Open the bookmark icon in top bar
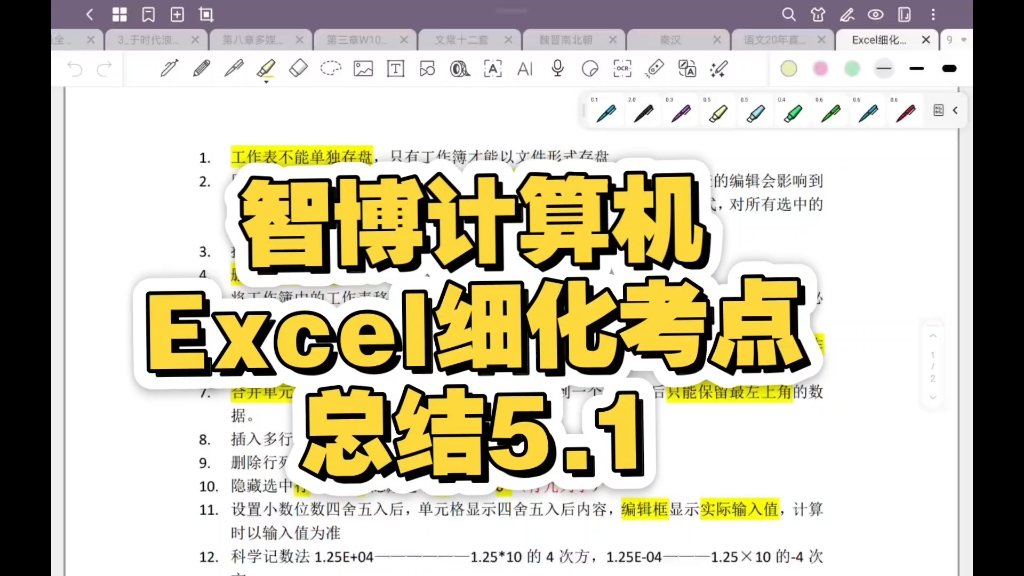1024x576 pixels. pyautogui.click(x=148, y=14)
